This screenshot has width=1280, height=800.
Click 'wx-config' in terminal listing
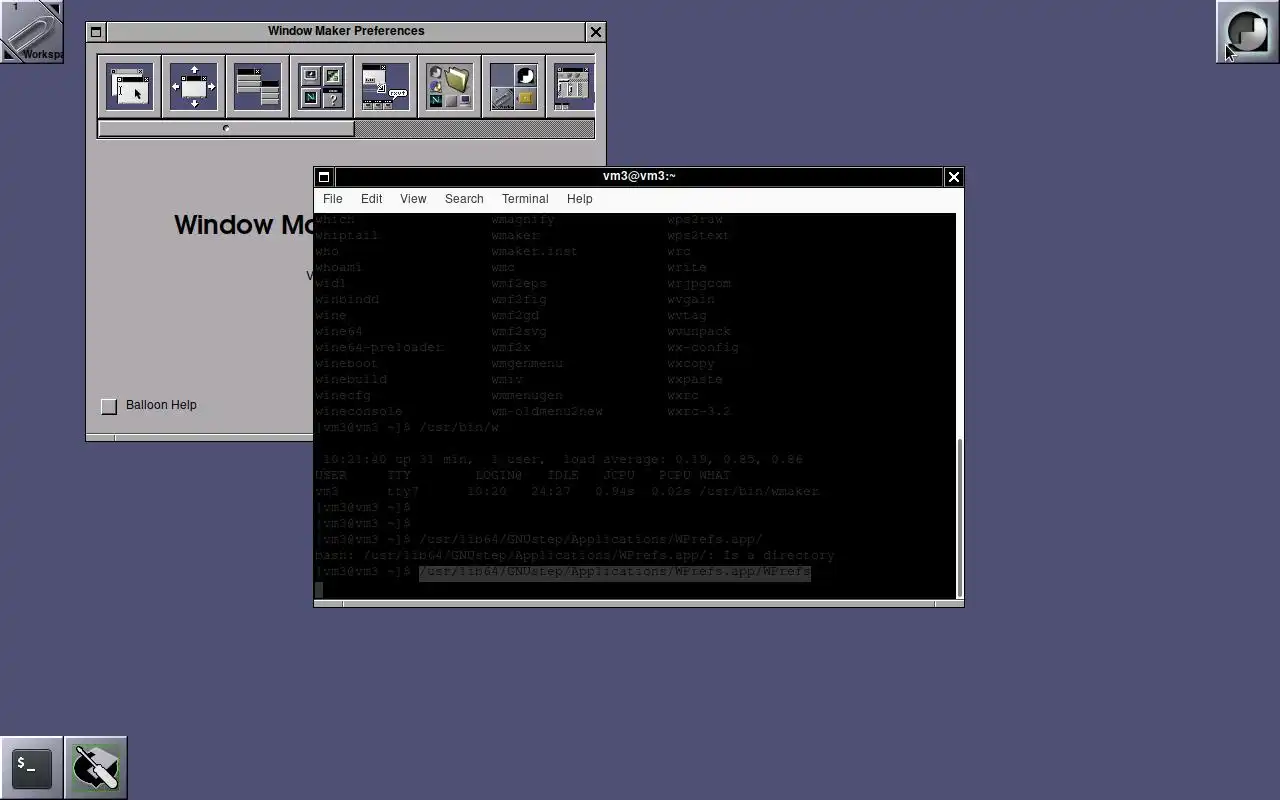click(x=702, y=348)
